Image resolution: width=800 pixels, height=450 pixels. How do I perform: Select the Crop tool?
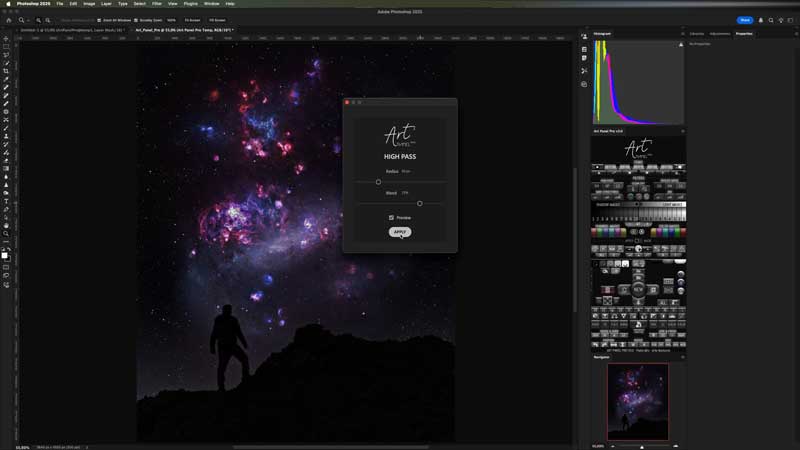[x=6, y=71]
